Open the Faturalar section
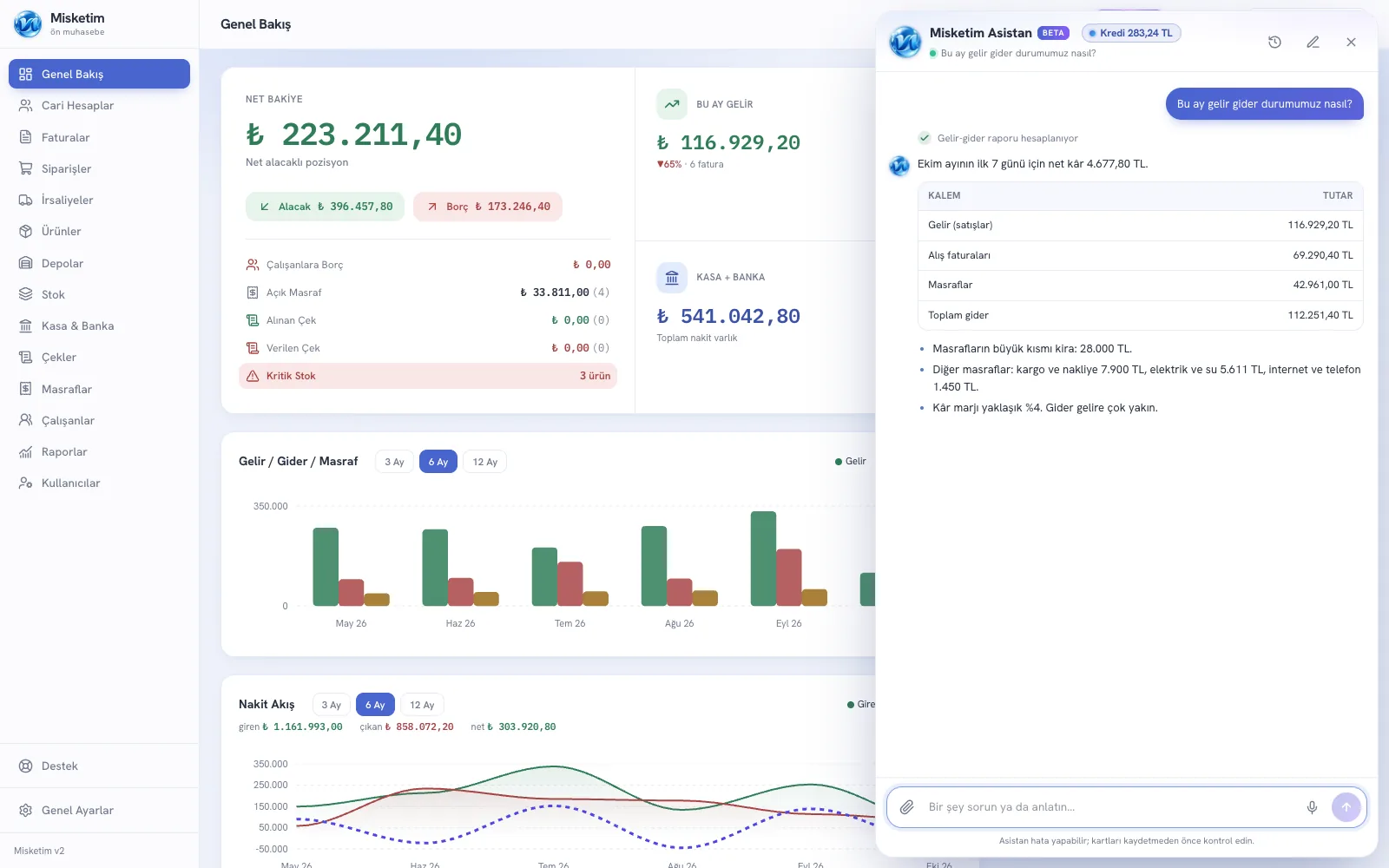Screen dimensions: 1389x868 (x=99, y=137)
